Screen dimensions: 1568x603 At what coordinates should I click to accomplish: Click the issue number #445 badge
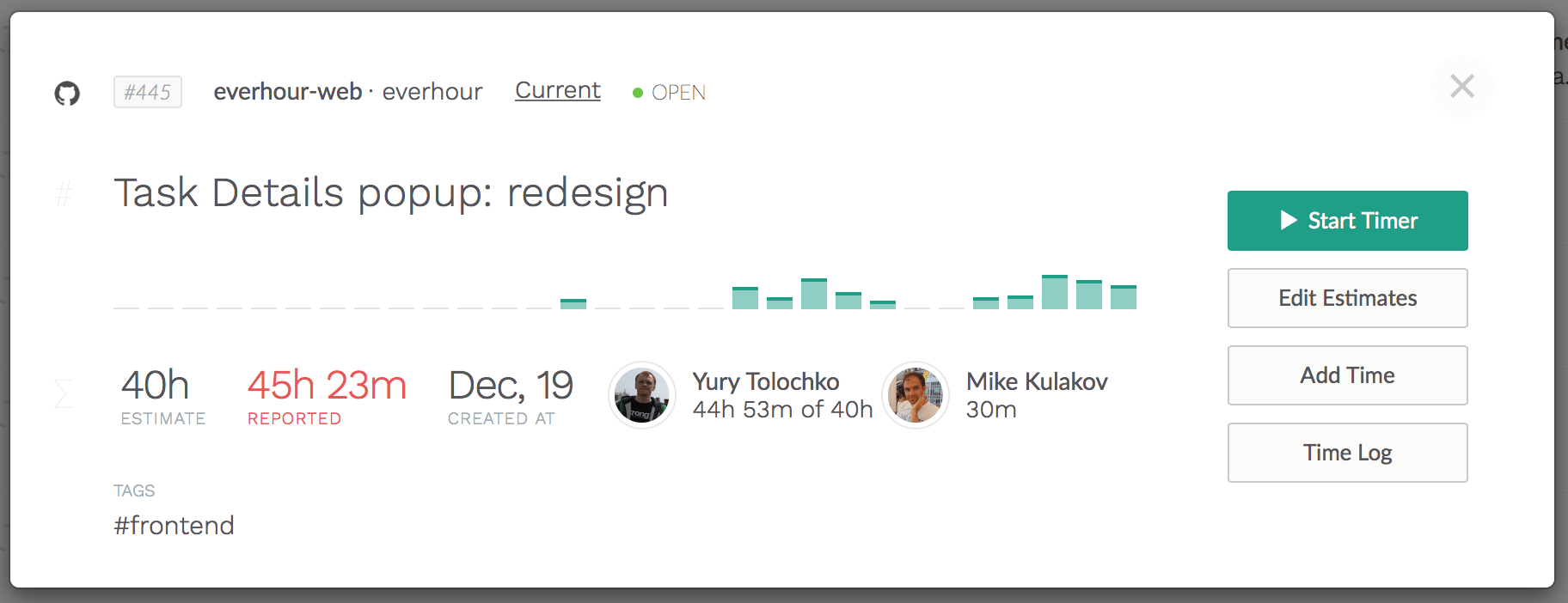tap(147, 92)
